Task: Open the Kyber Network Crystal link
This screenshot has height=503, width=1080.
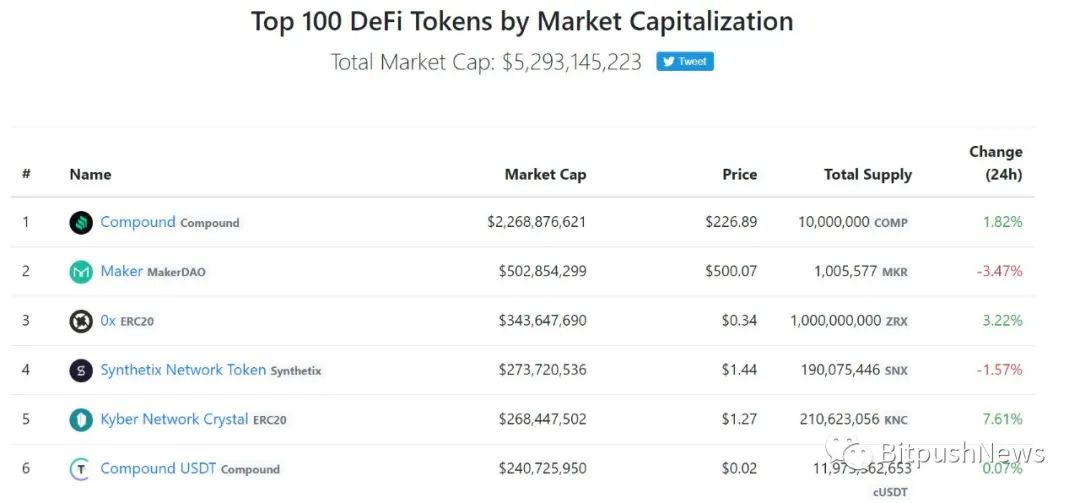Action: [x=174, y=419]
